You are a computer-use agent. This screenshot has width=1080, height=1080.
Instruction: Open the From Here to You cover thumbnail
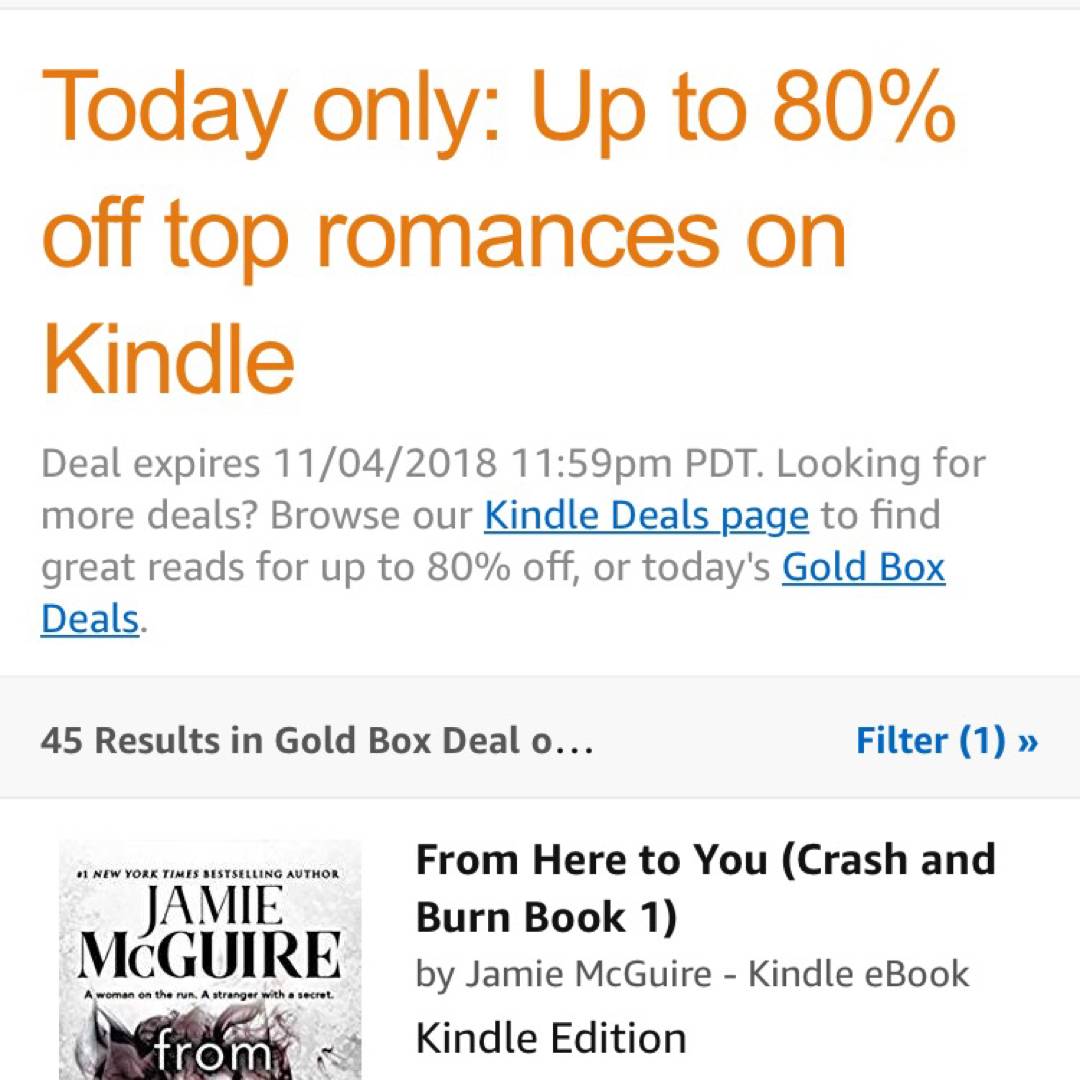209,960
